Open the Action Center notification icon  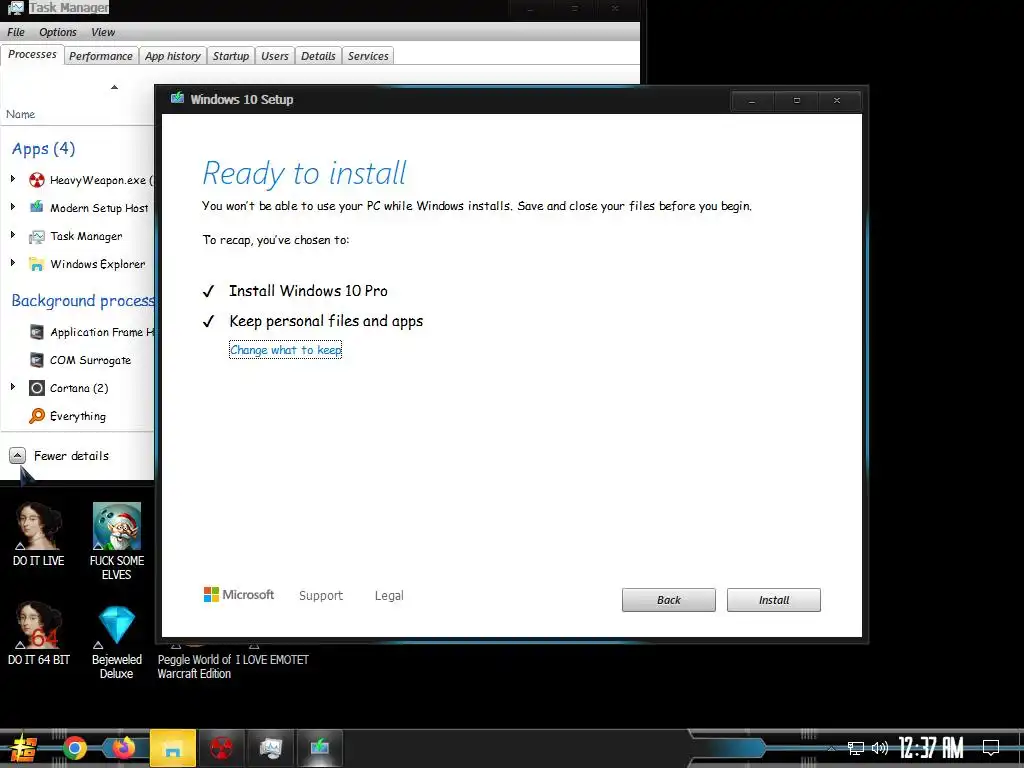(x=991, y=748)
